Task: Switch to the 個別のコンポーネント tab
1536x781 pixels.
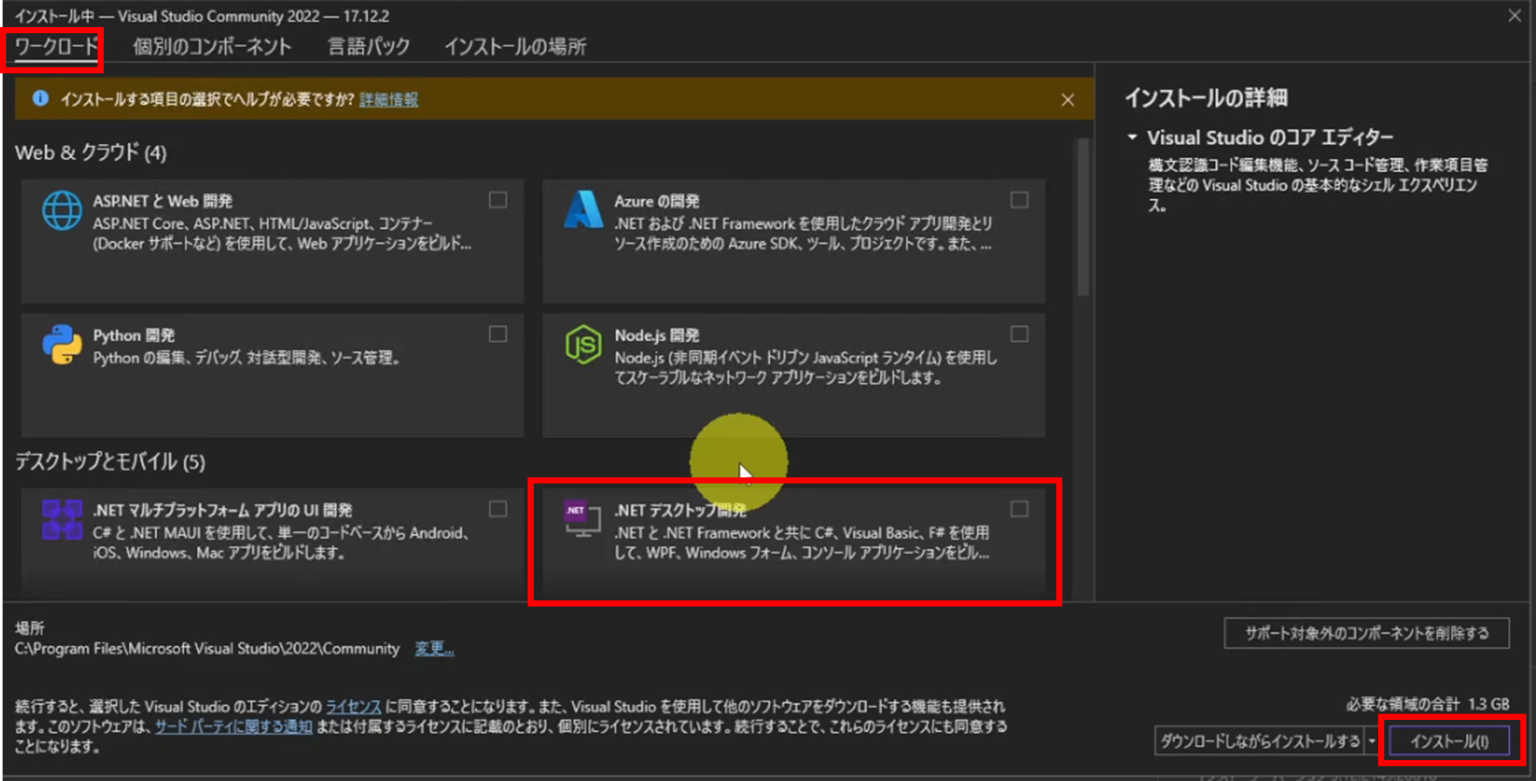Action: 210,46
